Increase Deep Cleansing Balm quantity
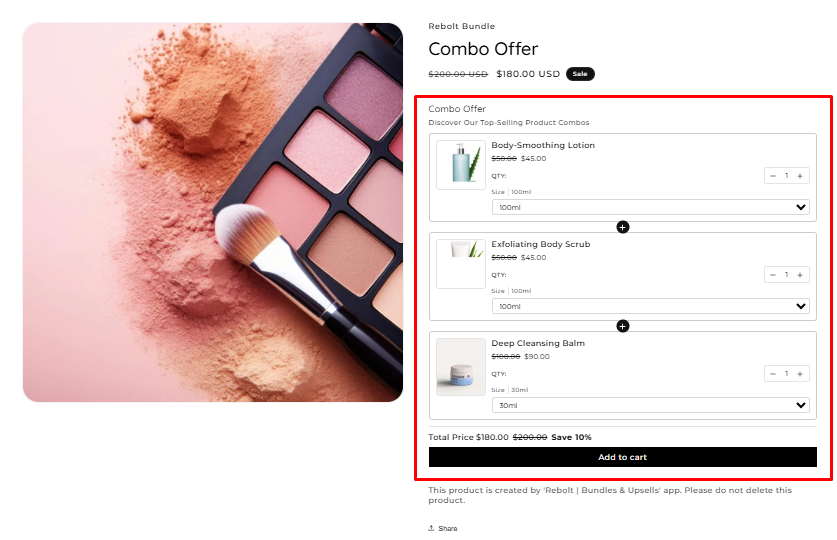Screen dimensions: 837x540 [800, 374]
